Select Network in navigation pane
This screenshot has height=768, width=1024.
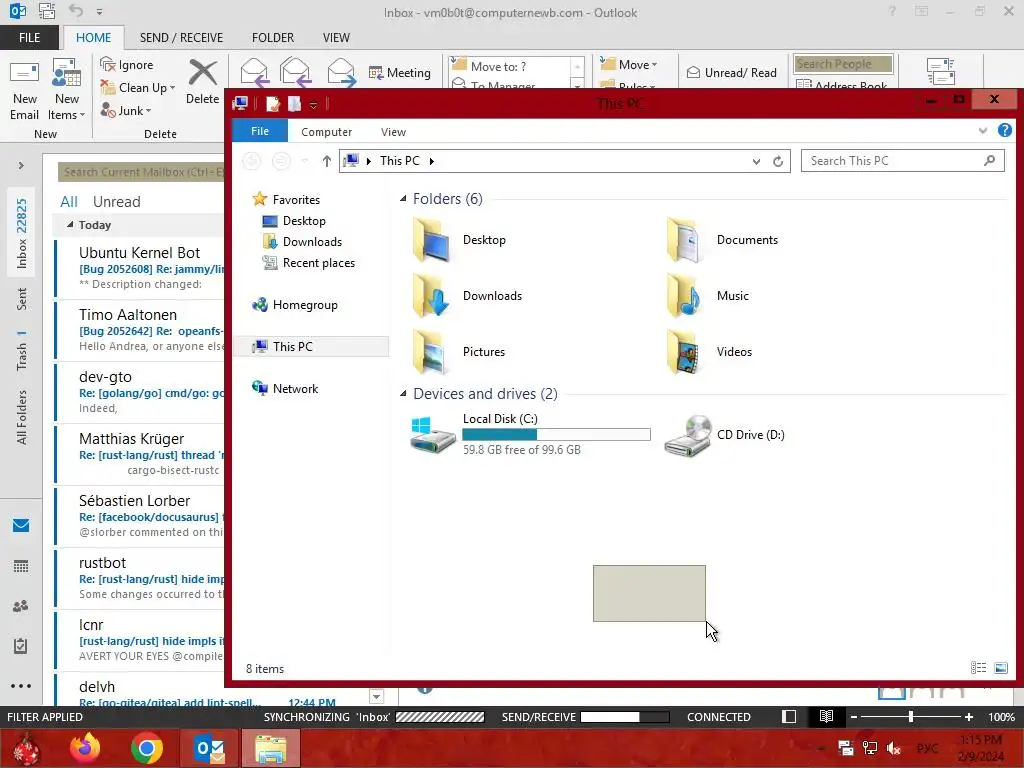coord(285,389)
